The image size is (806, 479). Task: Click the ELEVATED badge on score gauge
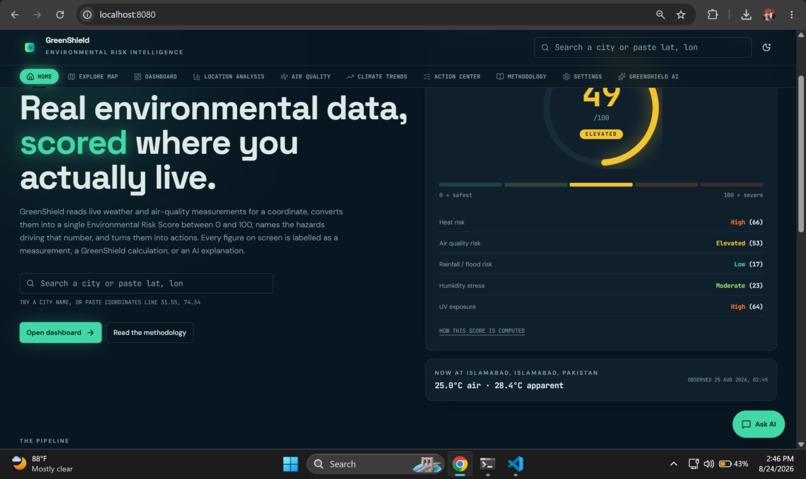(601, 134)
